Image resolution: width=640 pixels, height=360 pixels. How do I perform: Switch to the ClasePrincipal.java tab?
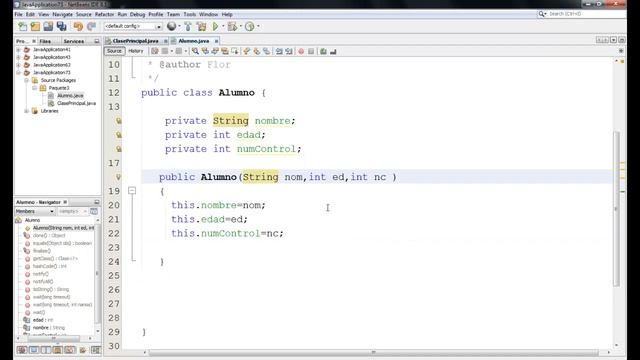(135, 41)
